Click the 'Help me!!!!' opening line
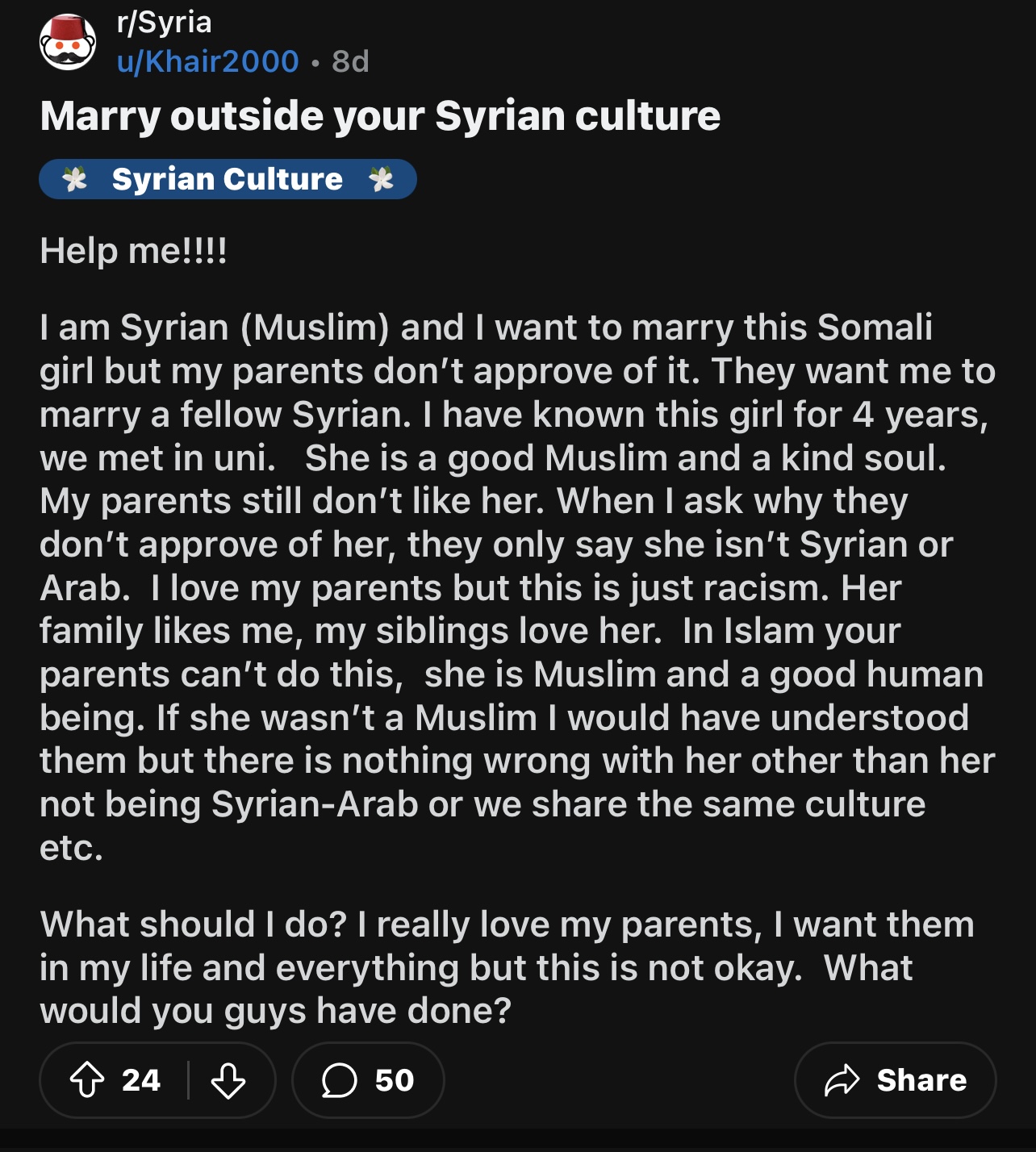Screen dimensions: 1036x1152 134,251
